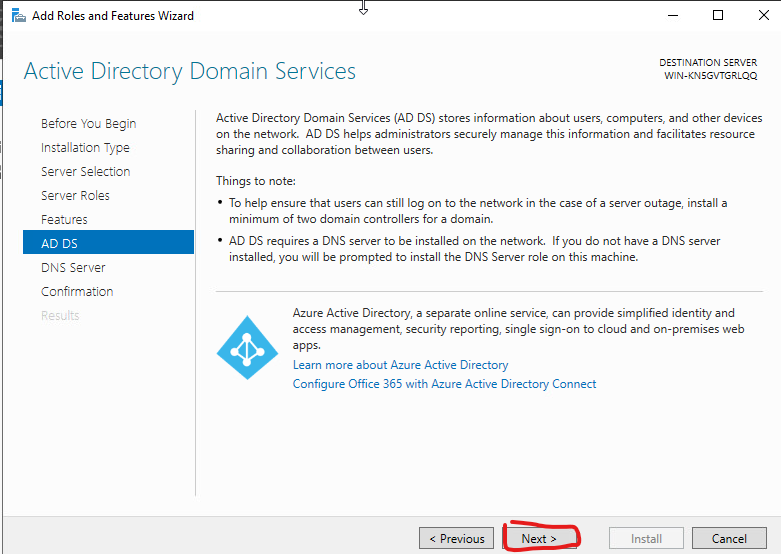Close the Add Roles and Features Wizard

pos(763,15)
